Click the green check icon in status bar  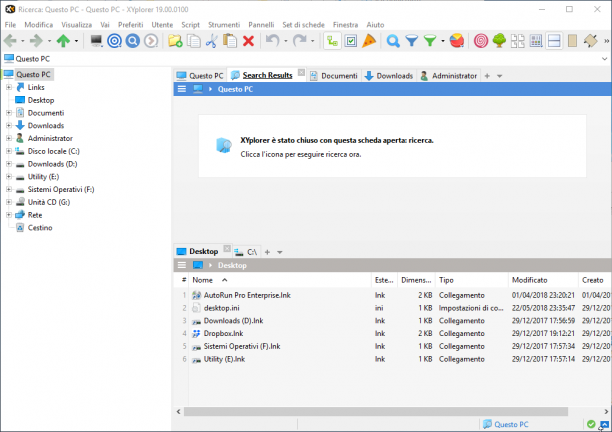591,424
